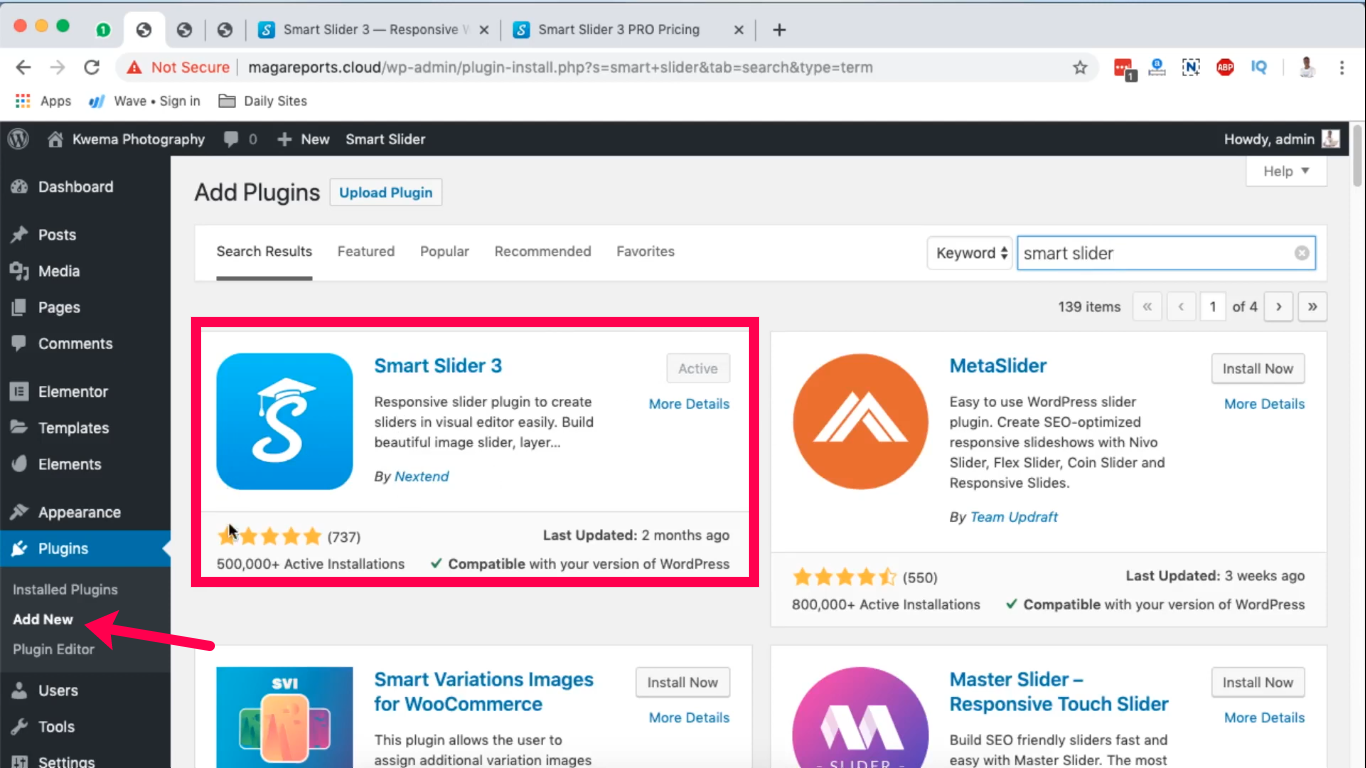Open the Wave • Sign in bookmark
This screenshot has height=768, width=1366.
click(x=144, y=101)
